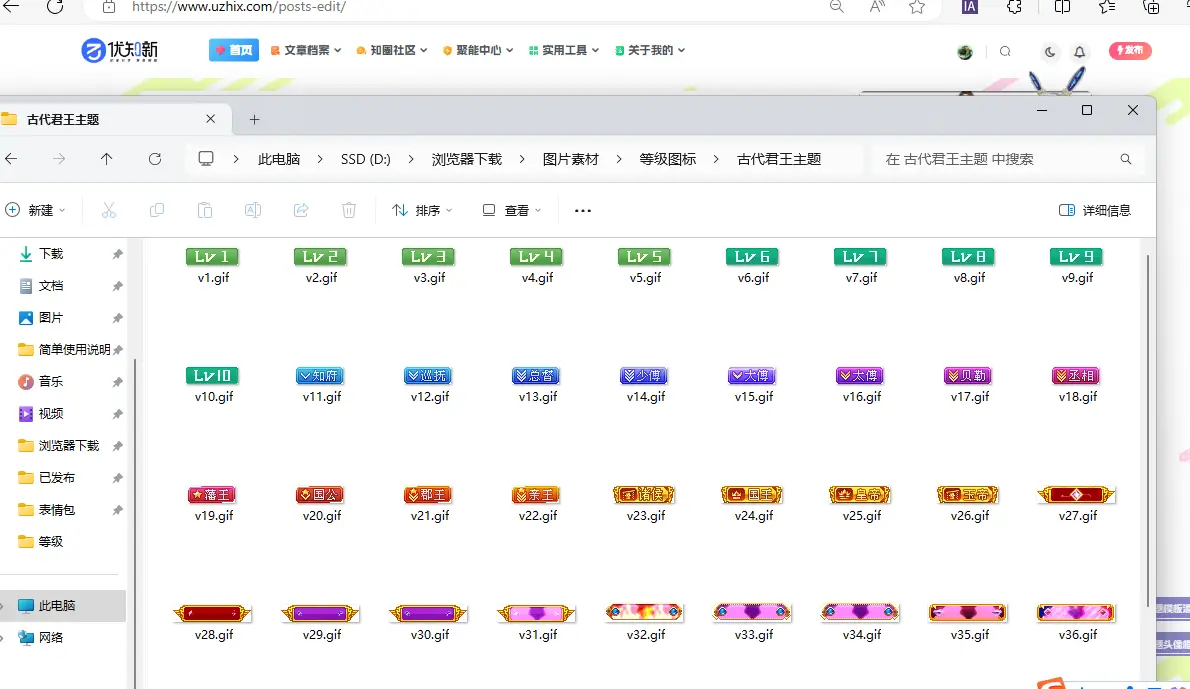
Task: Toggle dark mode with the moon icon
Action: [1049, 50]
